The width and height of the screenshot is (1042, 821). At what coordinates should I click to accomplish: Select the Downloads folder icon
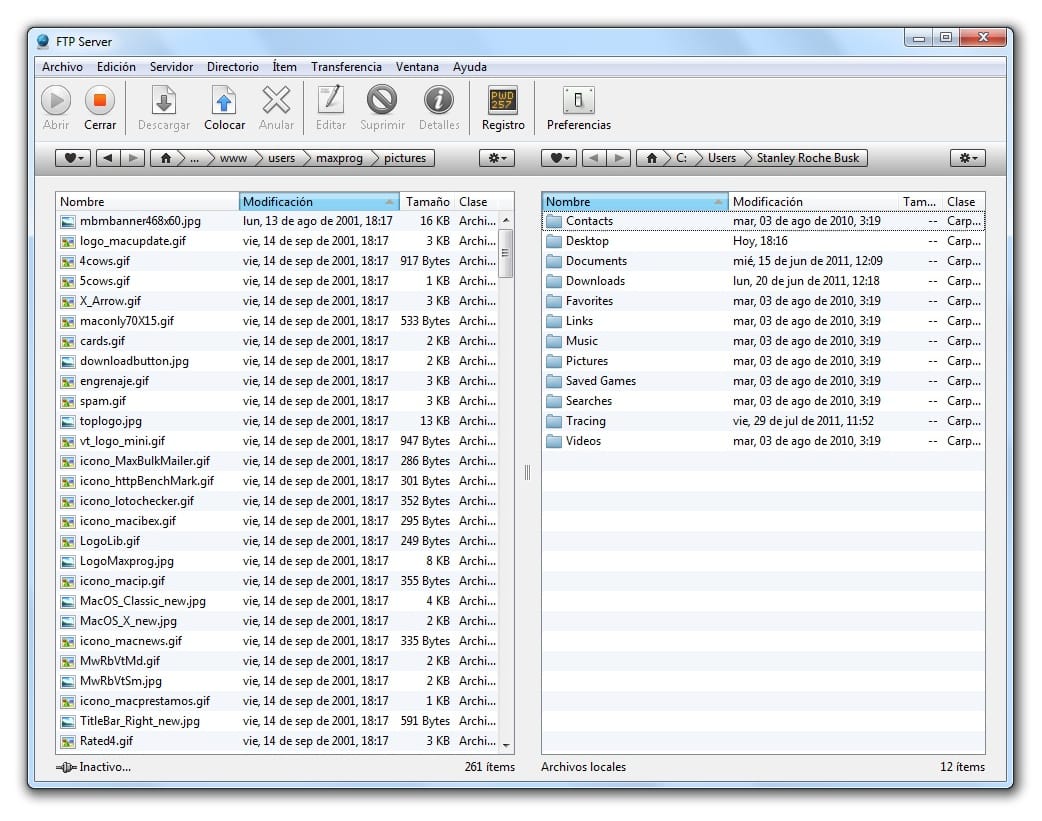[554, 281]
